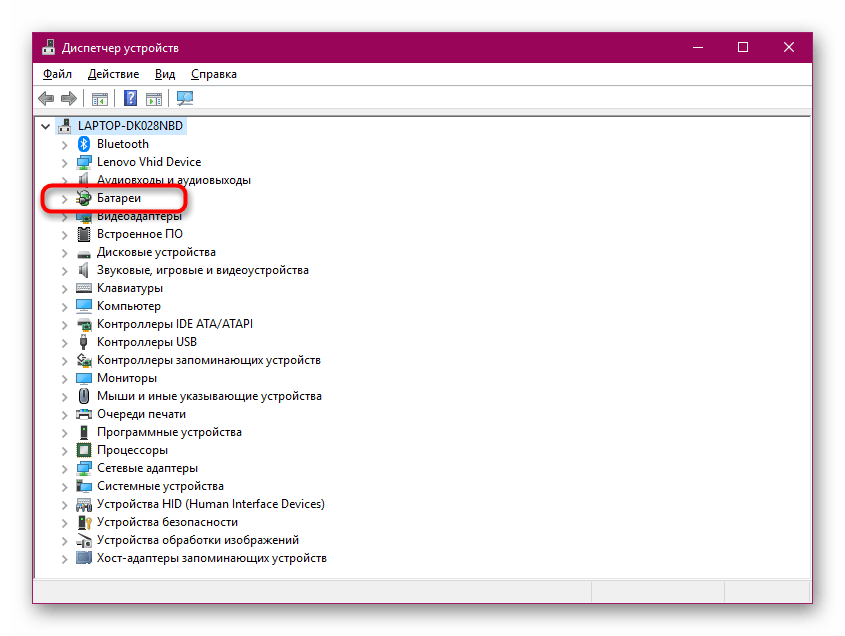Screen dimensions: 845x636
Task: Open the Вид menu
Action: coord(165,74)
